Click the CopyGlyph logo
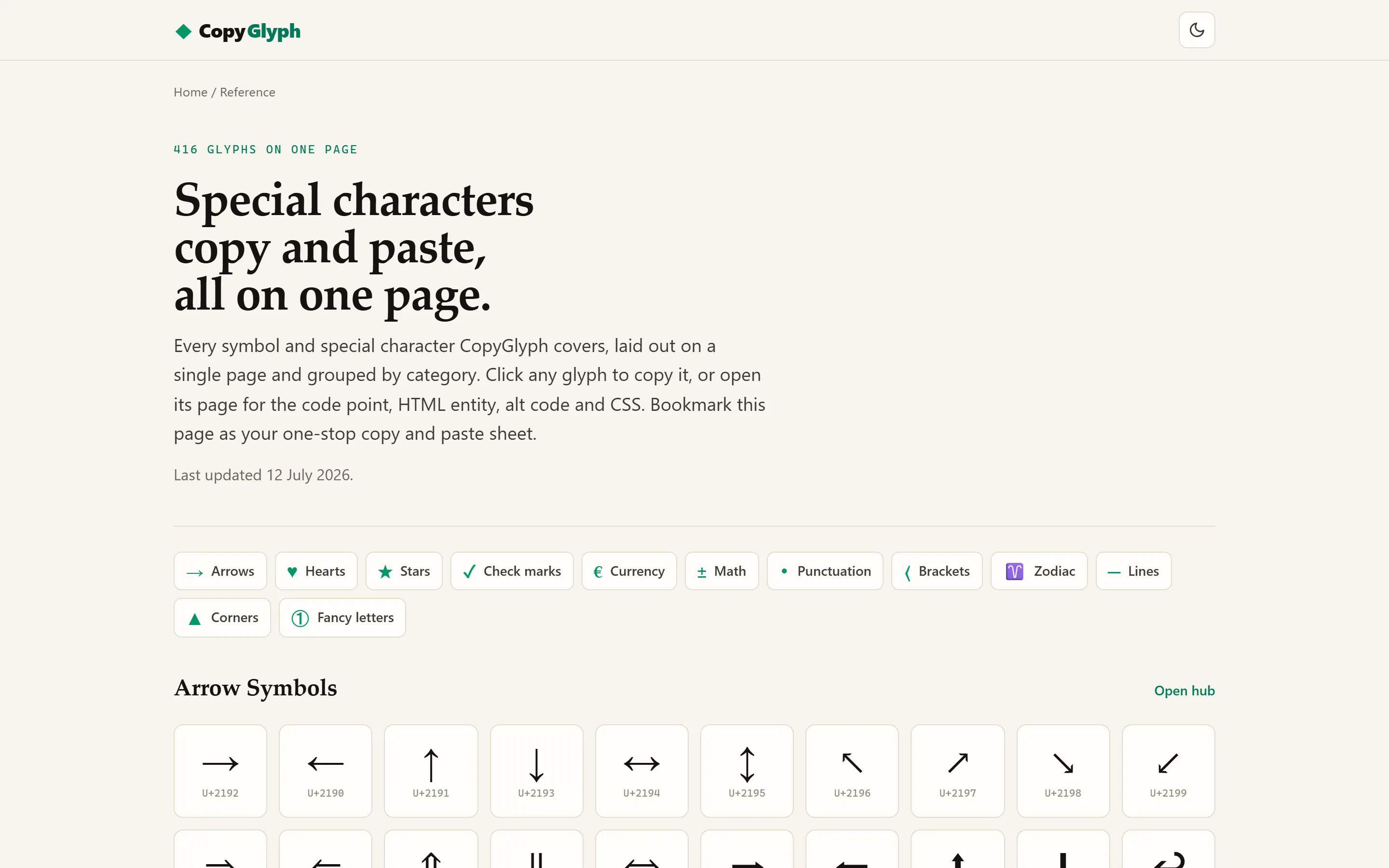This screenshot has height=868, width=1389. [237, 31]
